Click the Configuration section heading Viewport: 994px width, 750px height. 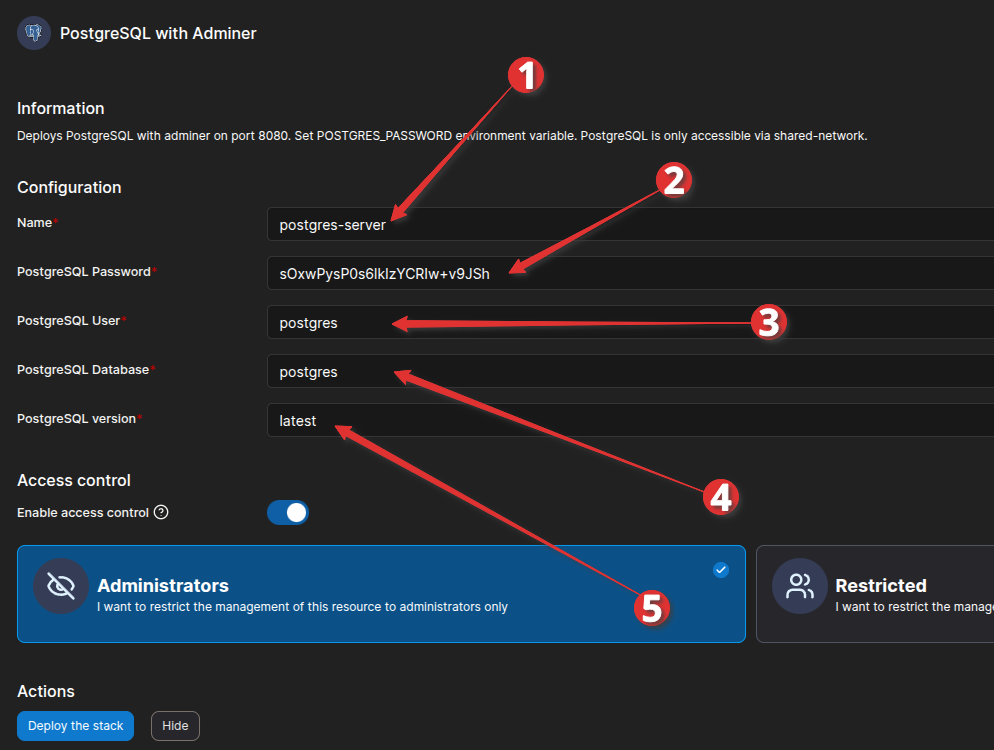tap(69, 188)
